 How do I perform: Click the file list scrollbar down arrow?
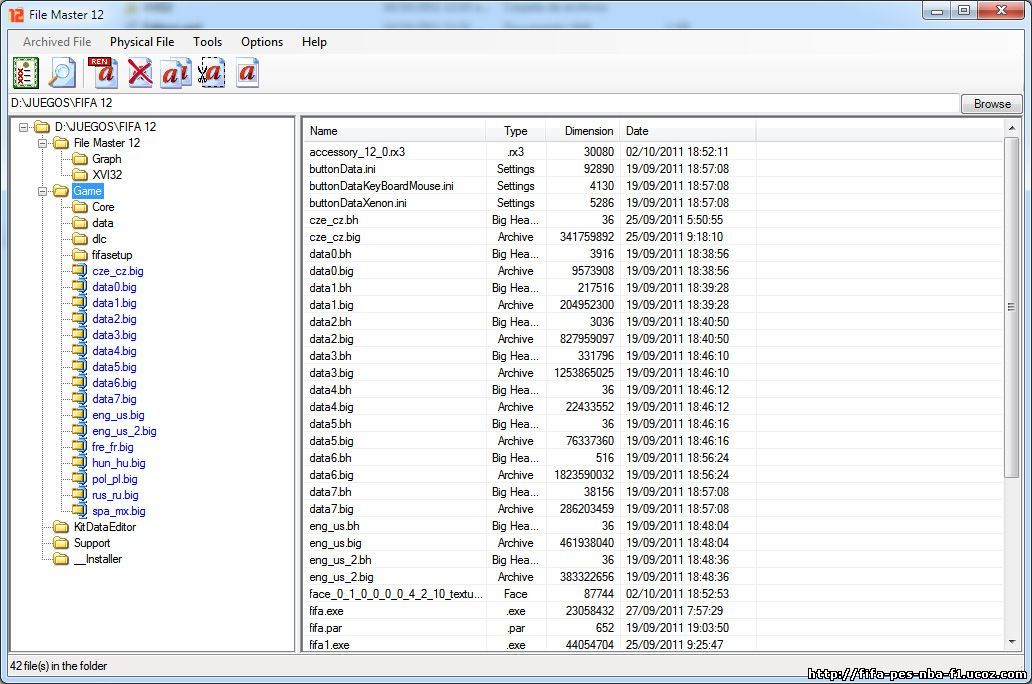tap(1012, 642)
